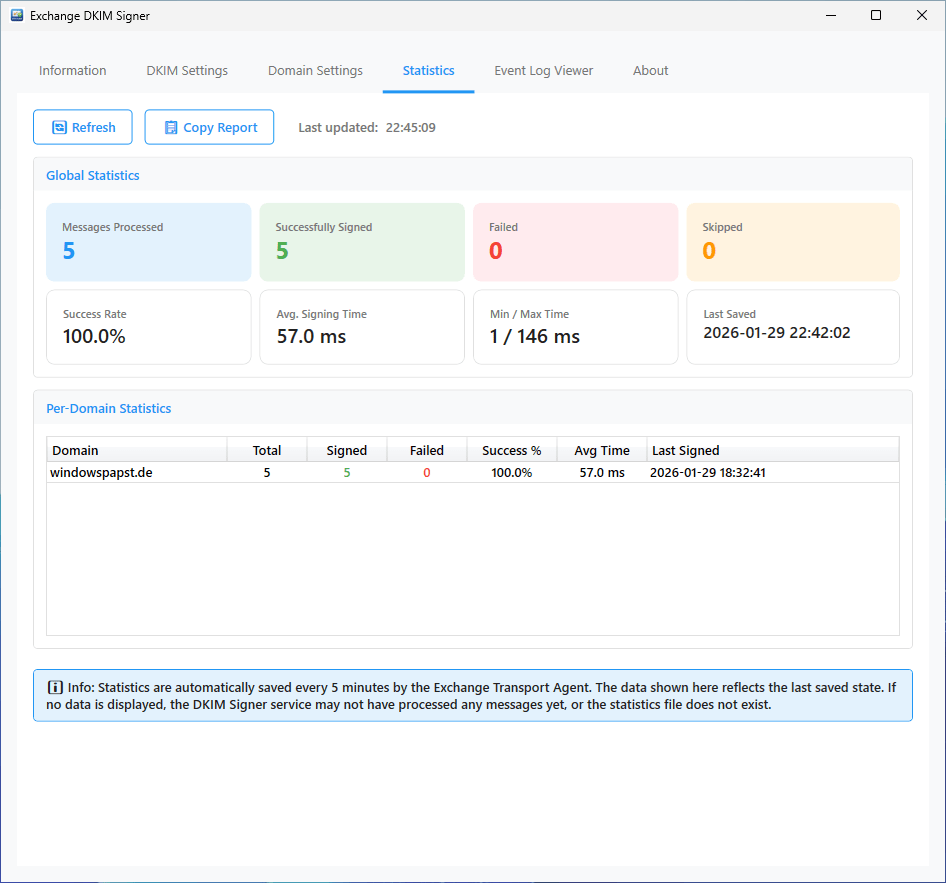Viewport: 946px width, 883px height.
Task: Click the Avg Time column header
Action: [x=602, y=450]
